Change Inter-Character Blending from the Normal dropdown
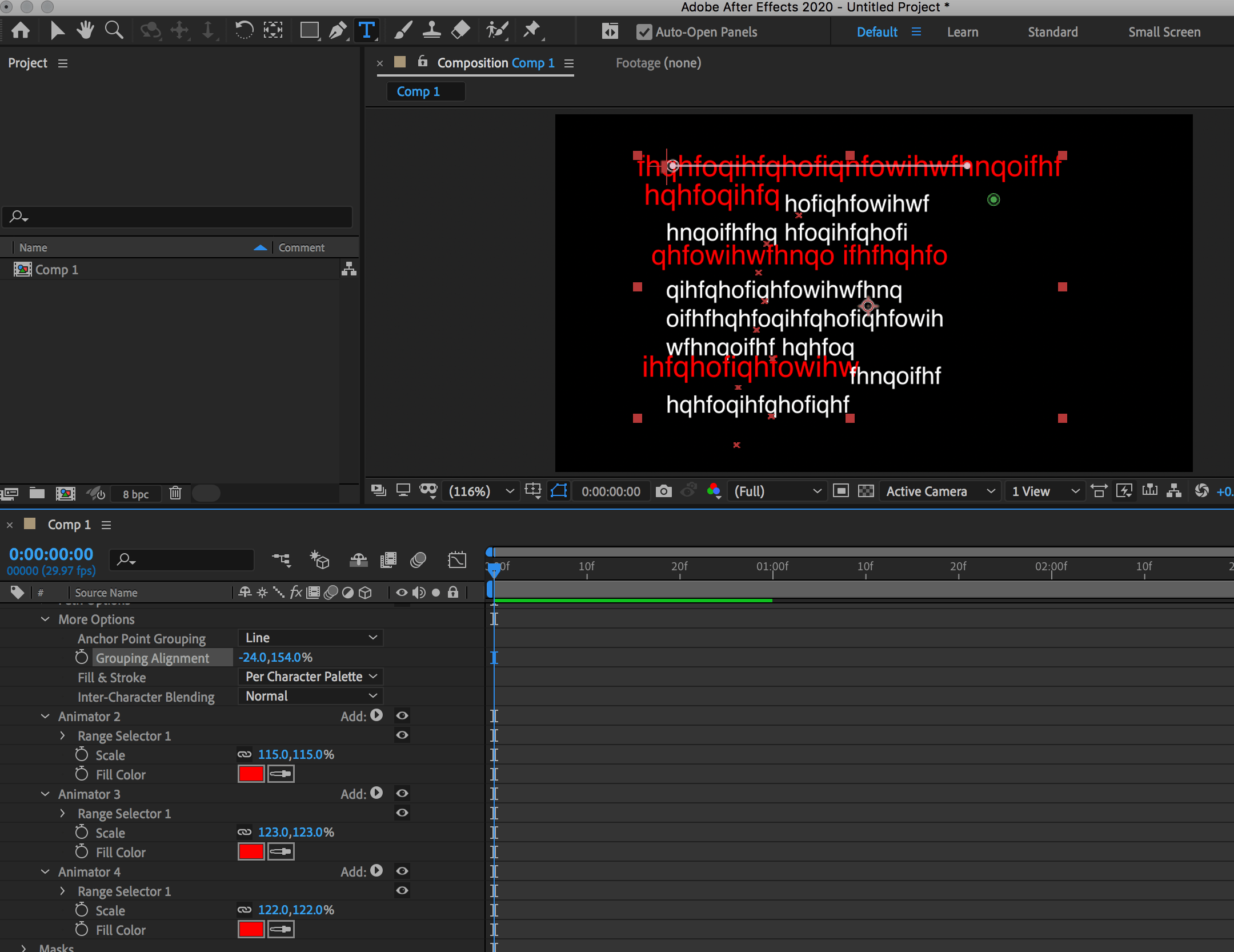Screen dimensions: 1234x952 point(310,696)
